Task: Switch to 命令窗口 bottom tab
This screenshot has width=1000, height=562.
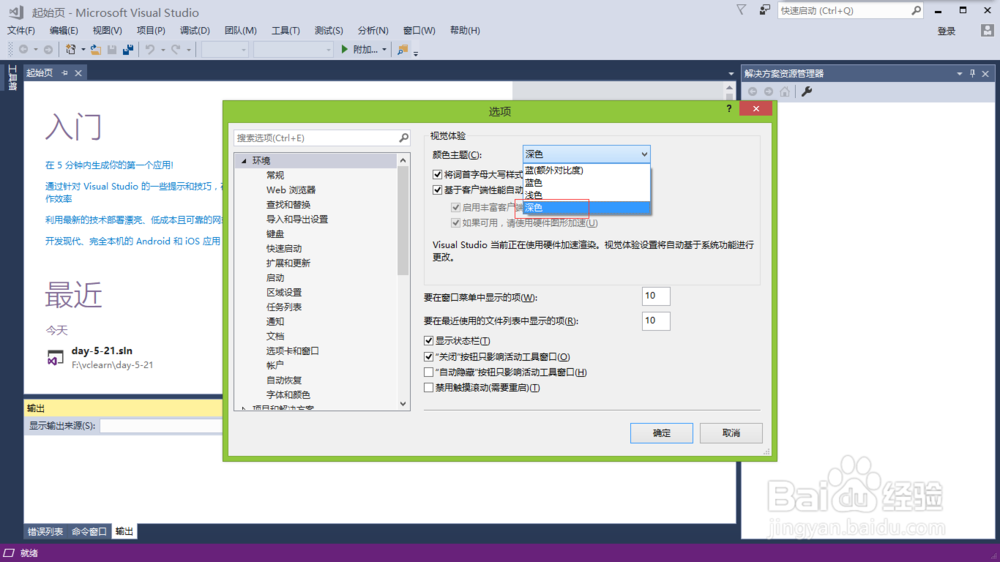Action: click(89, 531)
